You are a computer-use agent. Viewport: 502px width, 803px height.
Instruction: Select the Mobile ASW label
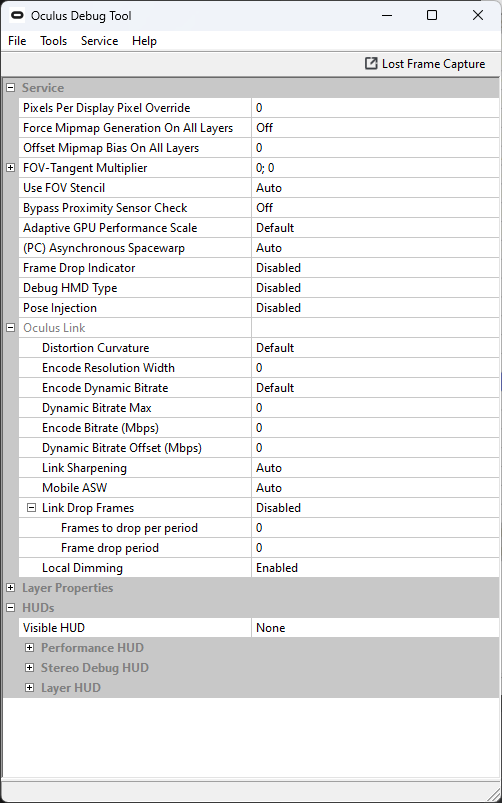click(75, 488)
